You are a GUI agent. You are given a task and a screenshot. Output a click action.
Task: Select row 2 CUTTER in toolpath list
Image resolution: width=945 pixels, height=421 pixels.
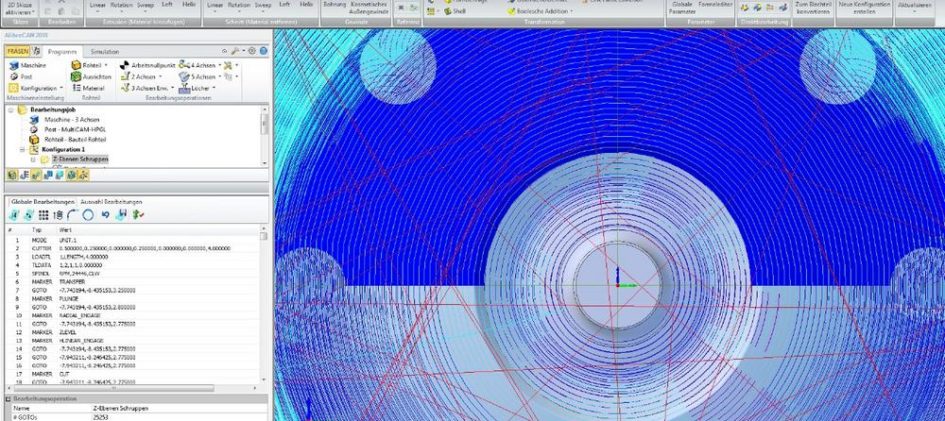(133, 248)
